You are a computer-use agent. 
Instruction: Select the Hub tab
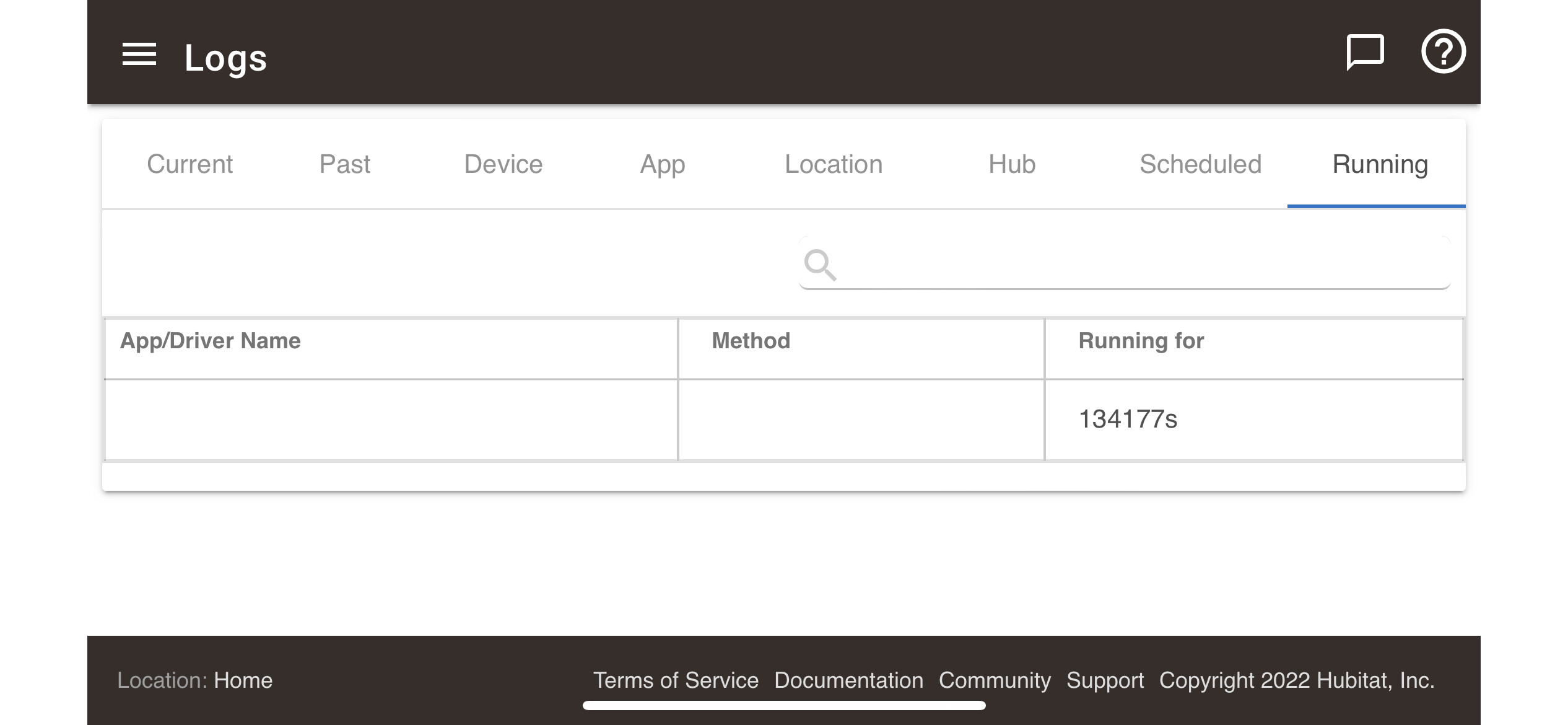[1012, 164]
